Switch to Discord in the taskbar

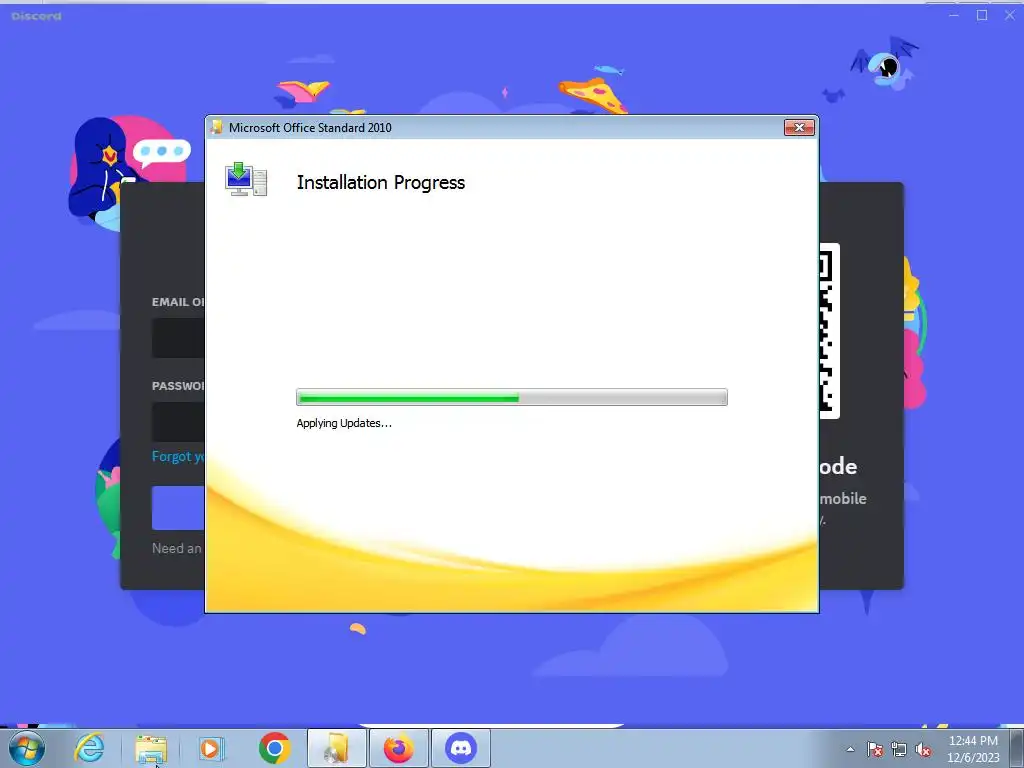461,748
